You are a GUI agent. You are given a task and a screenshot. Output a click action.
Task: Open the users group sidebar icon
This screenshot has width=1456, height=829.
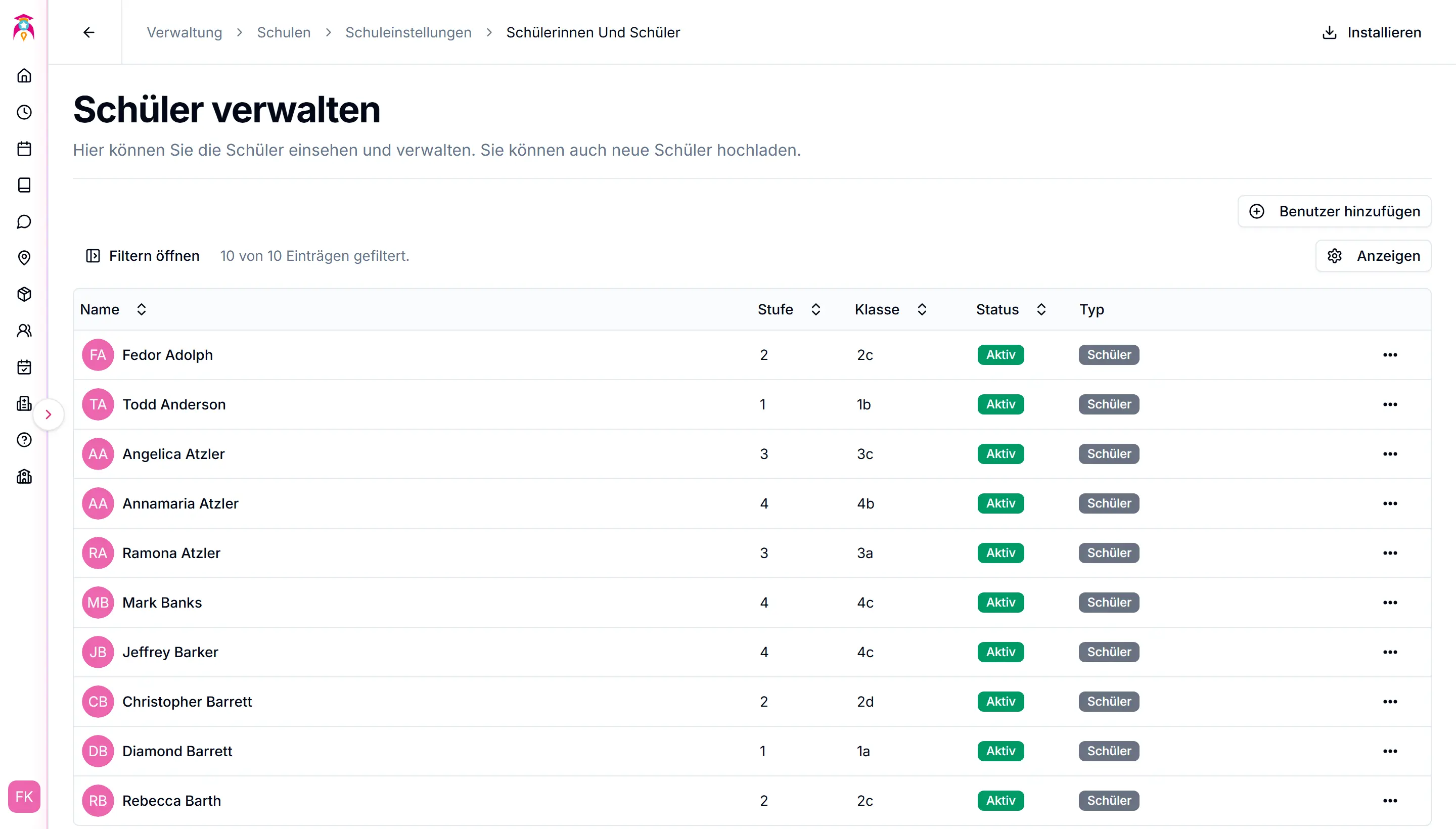point(24,331)
